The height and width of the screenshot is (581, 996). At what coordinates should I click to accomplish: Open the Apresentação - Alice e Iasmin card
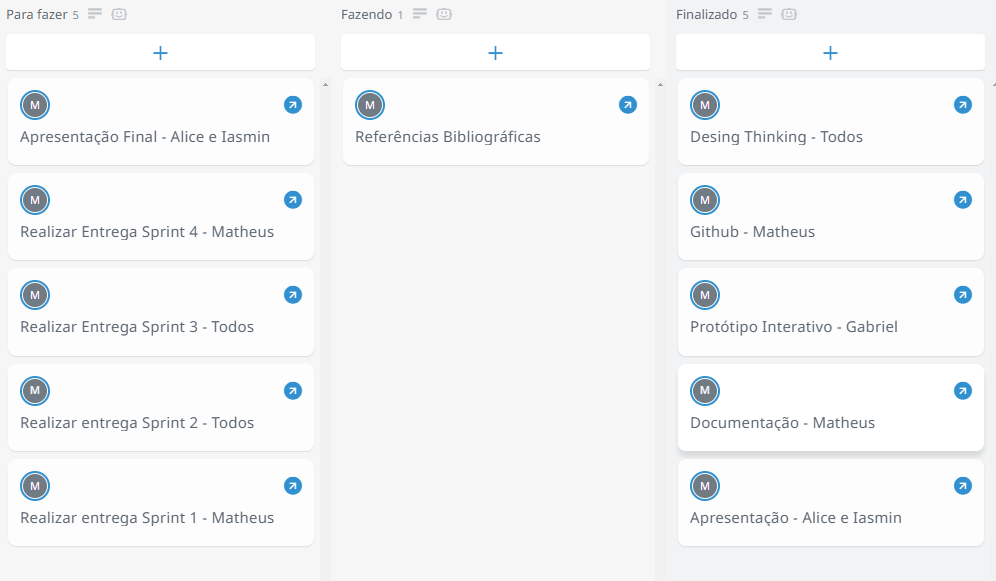795,518
